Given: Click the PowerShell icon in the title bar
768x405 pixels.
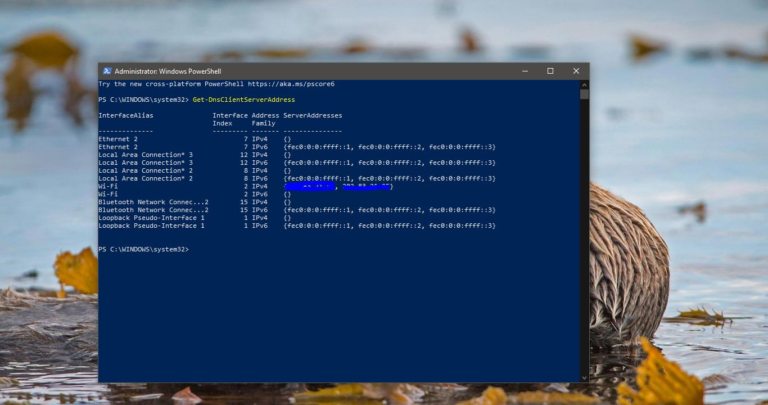Looking at the screenshot, I should pyautogui.click(x=107, y=71).
